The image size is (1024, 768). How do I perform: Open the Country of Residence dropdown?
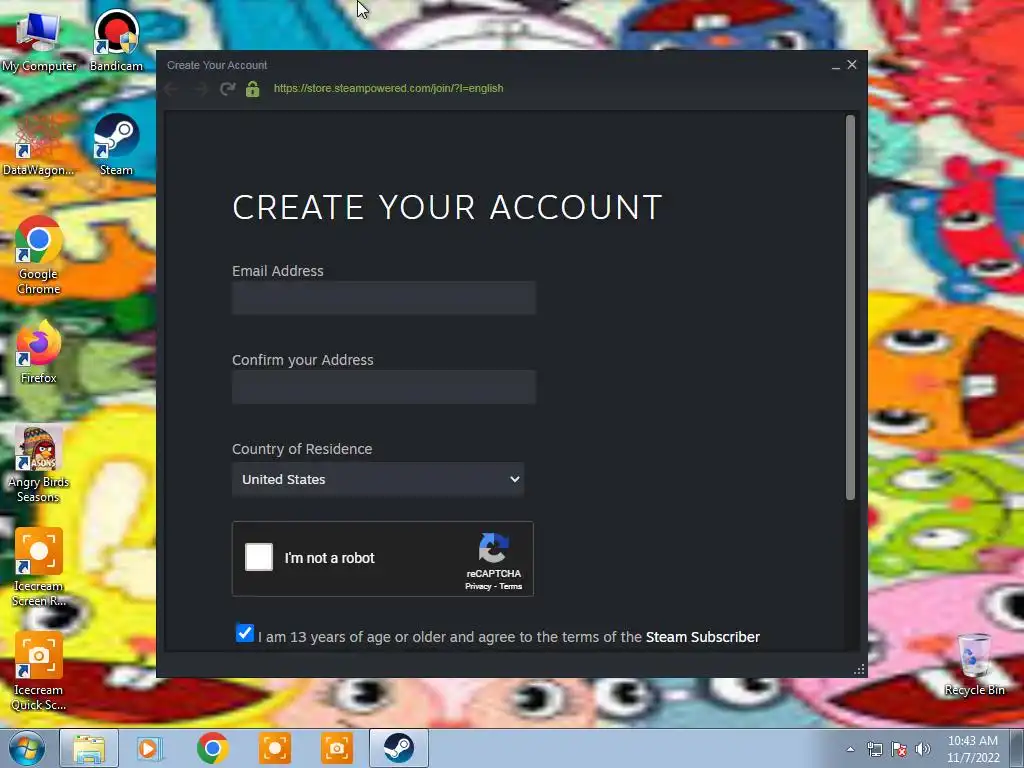click(x=378, y=479)
